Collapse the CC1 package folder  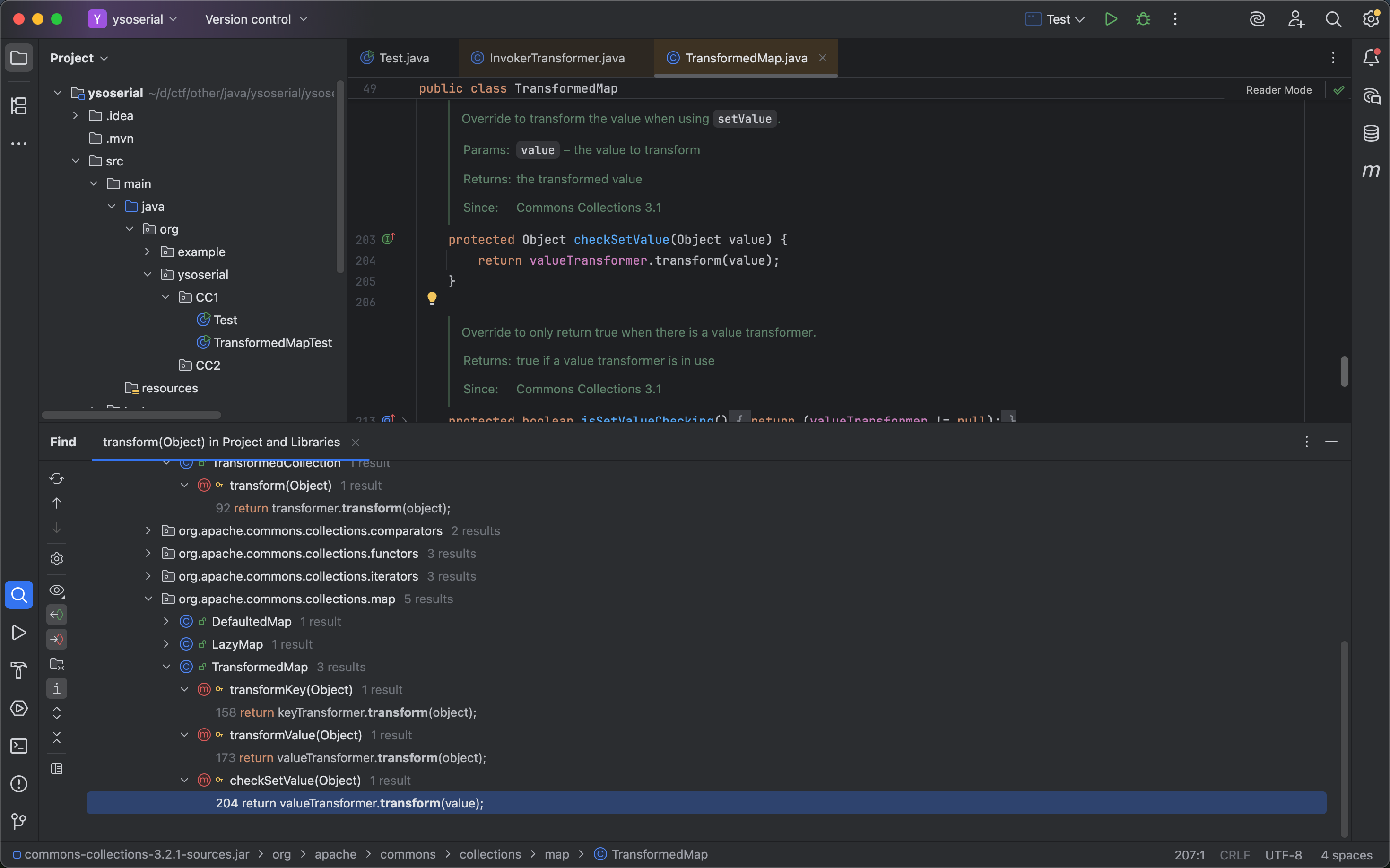pos(165,297)
